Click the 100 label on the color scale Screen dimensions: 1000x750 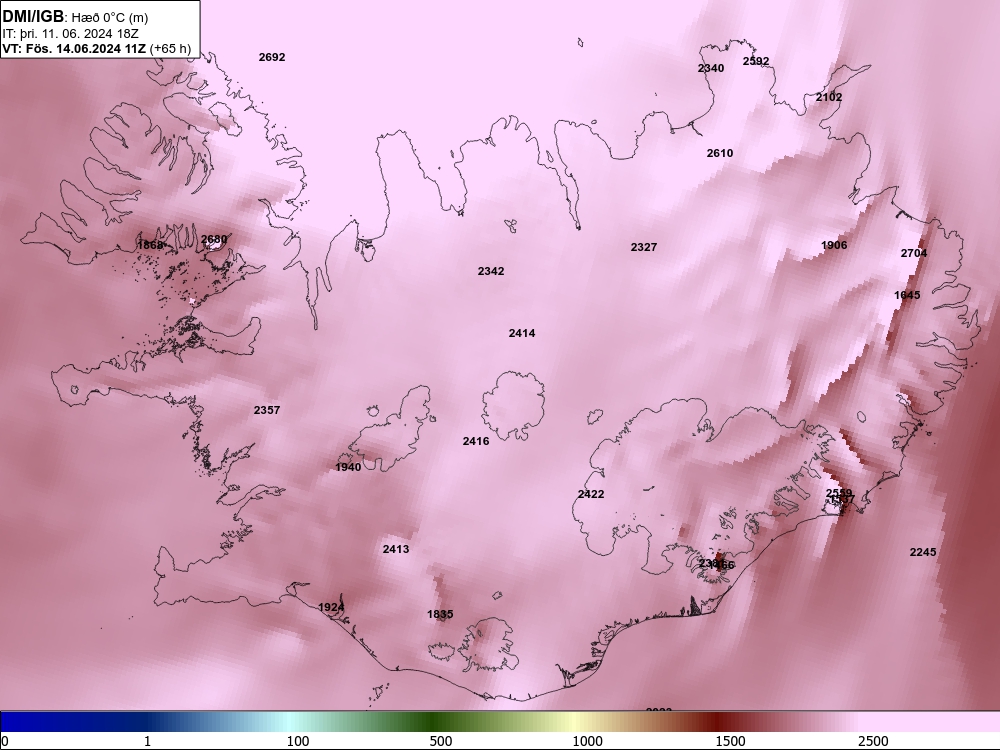(298, 742)
